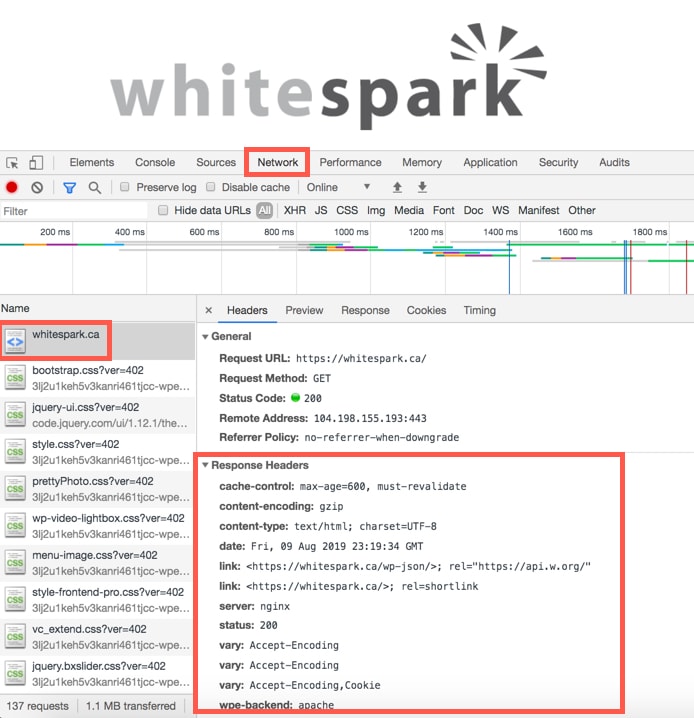The width and height of the screenshot is (694, 718).
Task: Click the jquery.bxslider.css file icon
Action: click(x=15, y=674)
